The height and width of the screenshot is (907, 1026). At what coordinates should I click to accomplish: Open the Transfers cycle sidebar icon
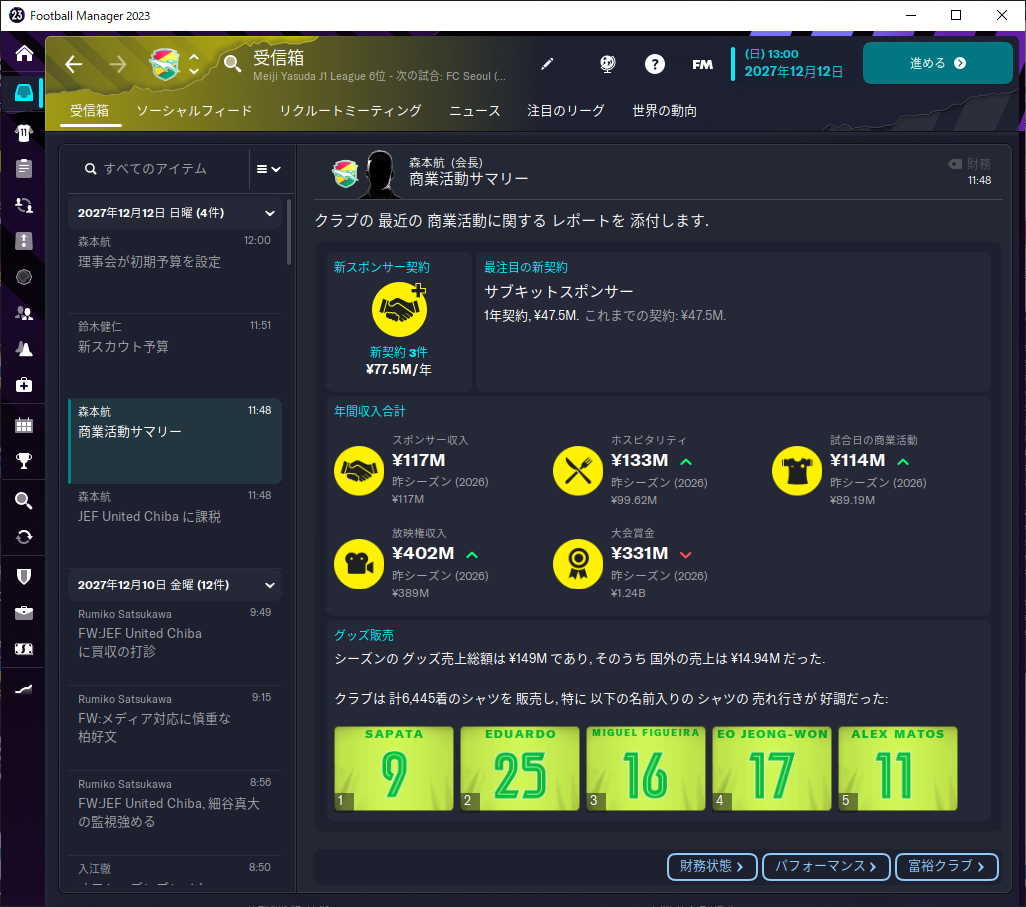tap(24, 537)
